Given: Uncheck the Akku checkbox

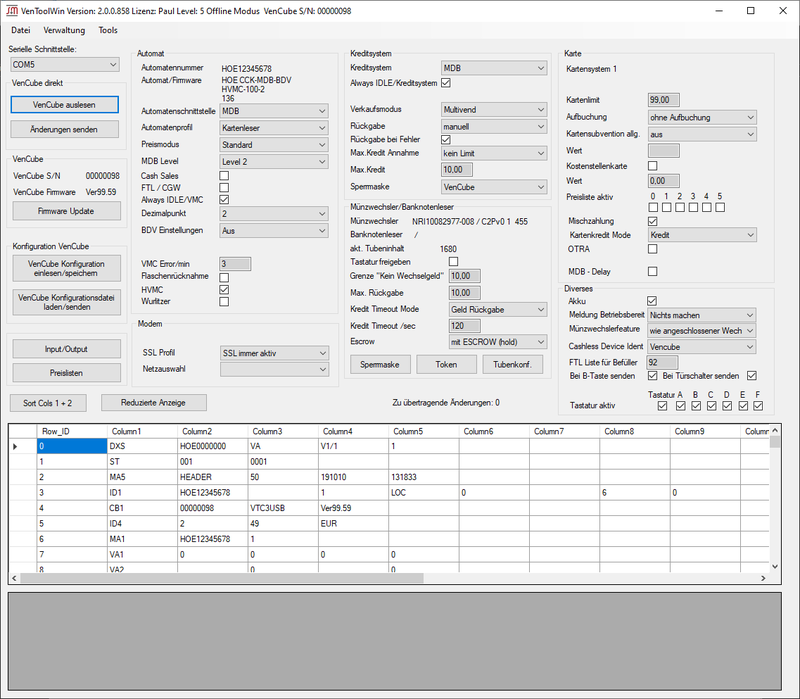Looking at the screenshot, I should pos(652,300).
